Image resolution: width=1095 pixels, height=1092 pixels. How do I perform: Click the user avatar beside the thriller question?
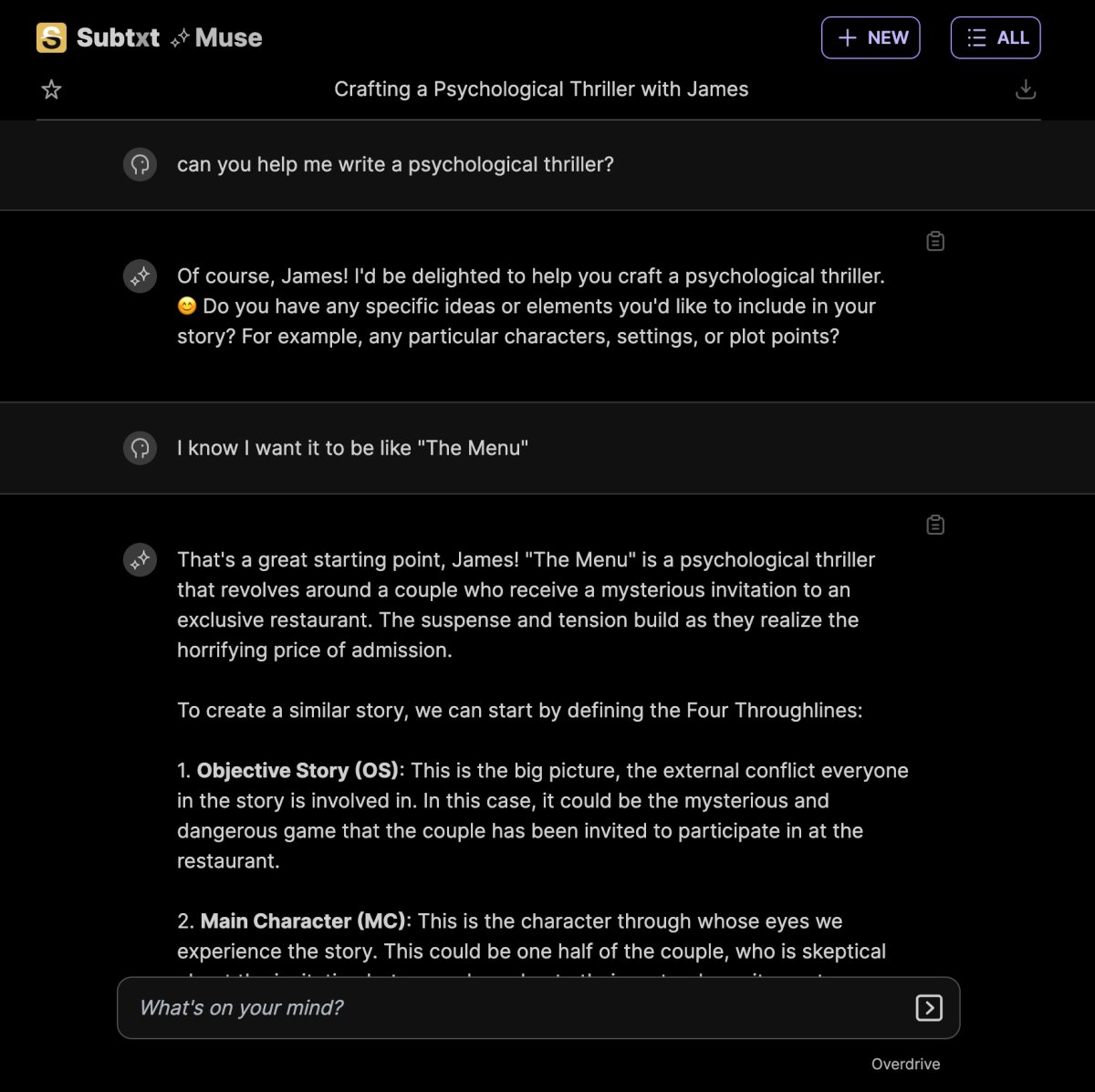point(140,165)
